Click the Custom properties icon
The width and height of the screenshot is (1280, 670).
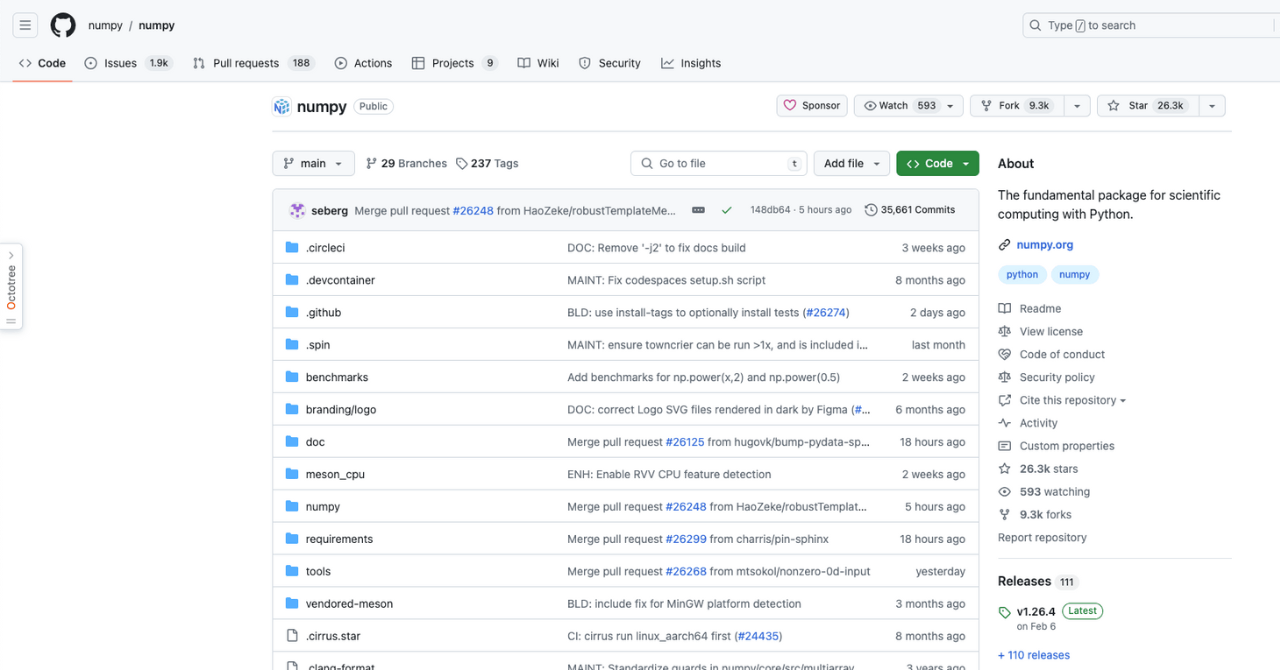(1005, 446)
